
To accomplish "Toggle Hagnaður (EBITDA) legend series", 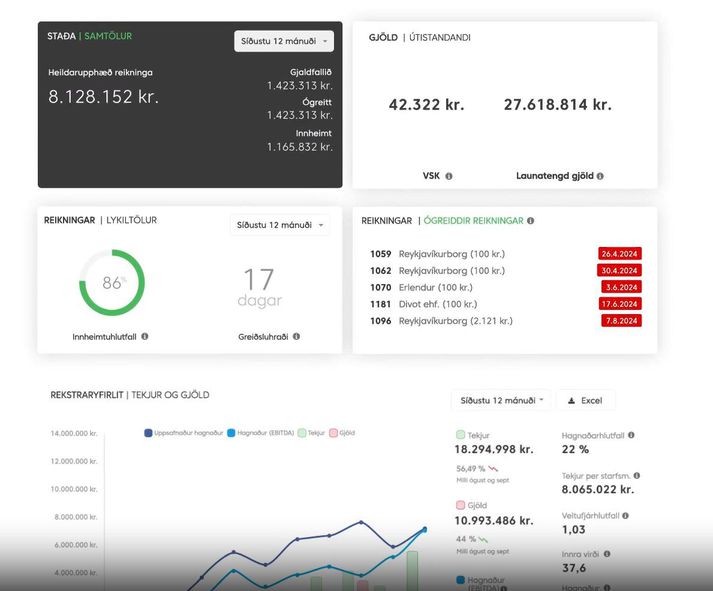I will [261, 433].
